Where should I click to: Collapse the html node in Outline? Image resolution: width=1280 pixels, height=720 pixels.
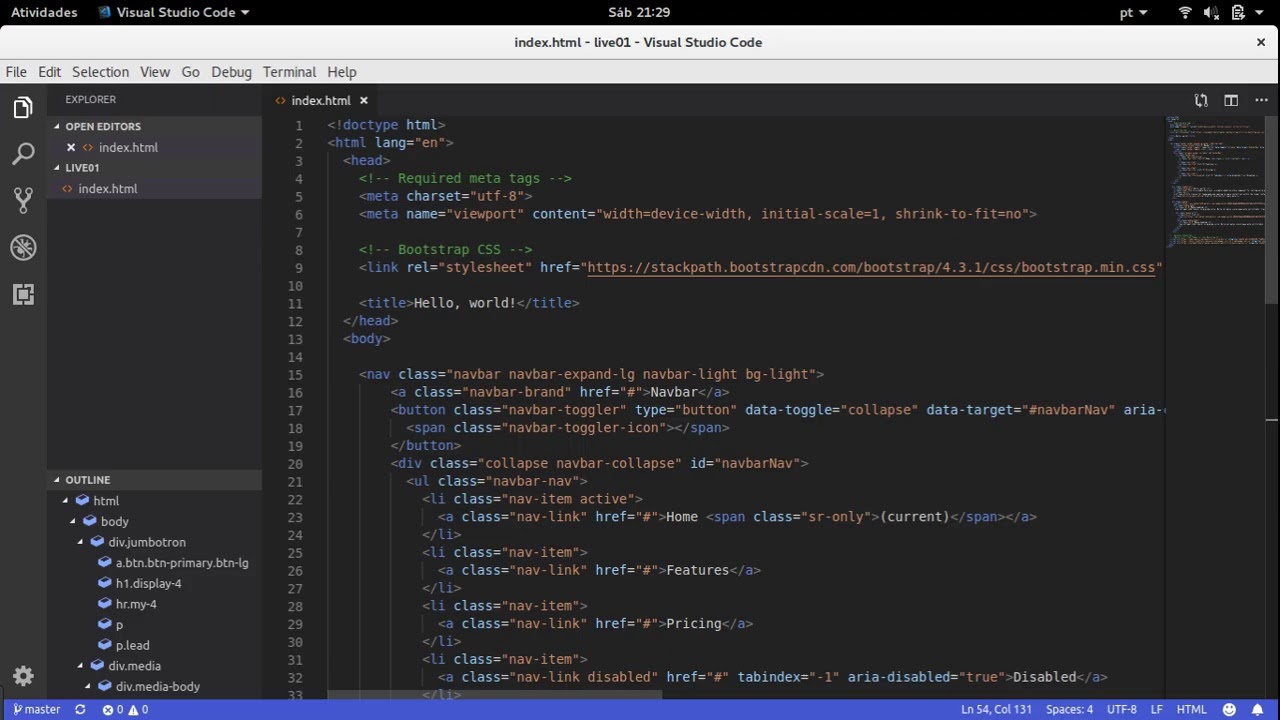pos(66,501)
